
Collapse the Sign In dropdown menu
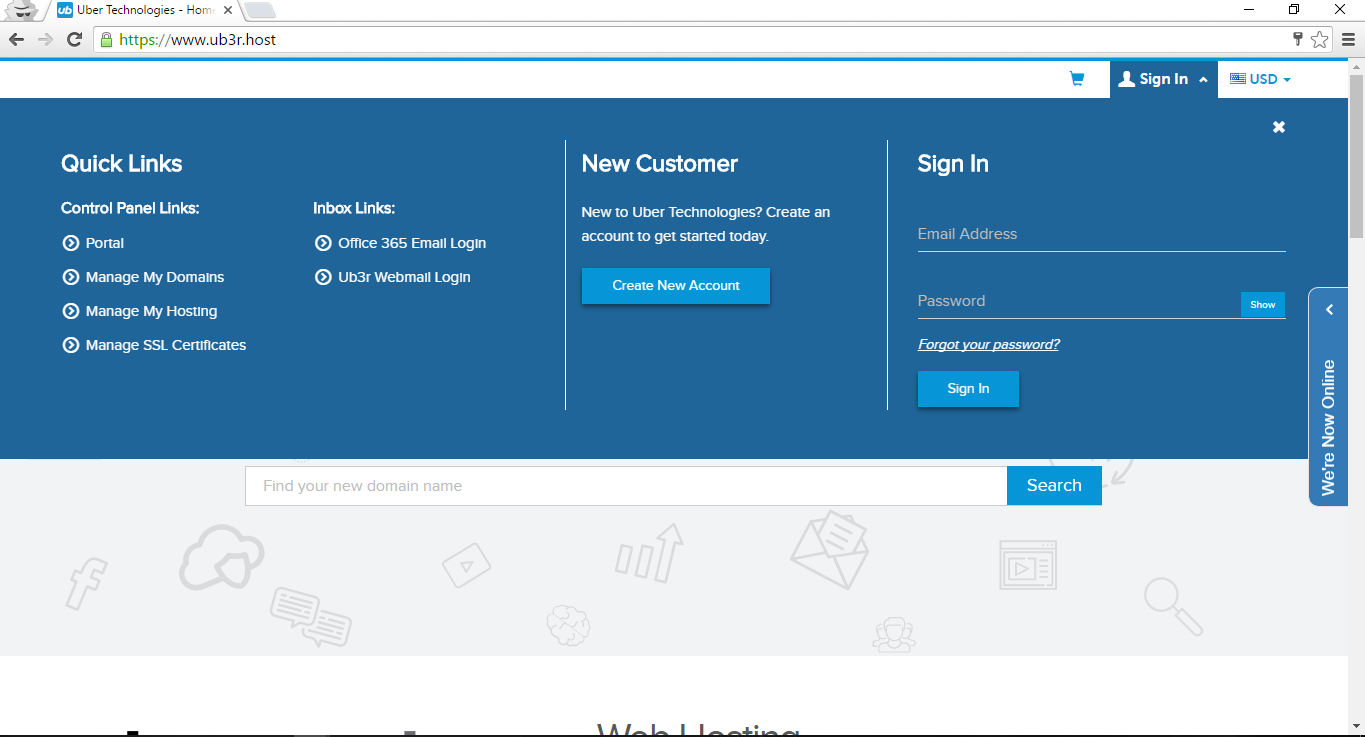click(1163, 79)
